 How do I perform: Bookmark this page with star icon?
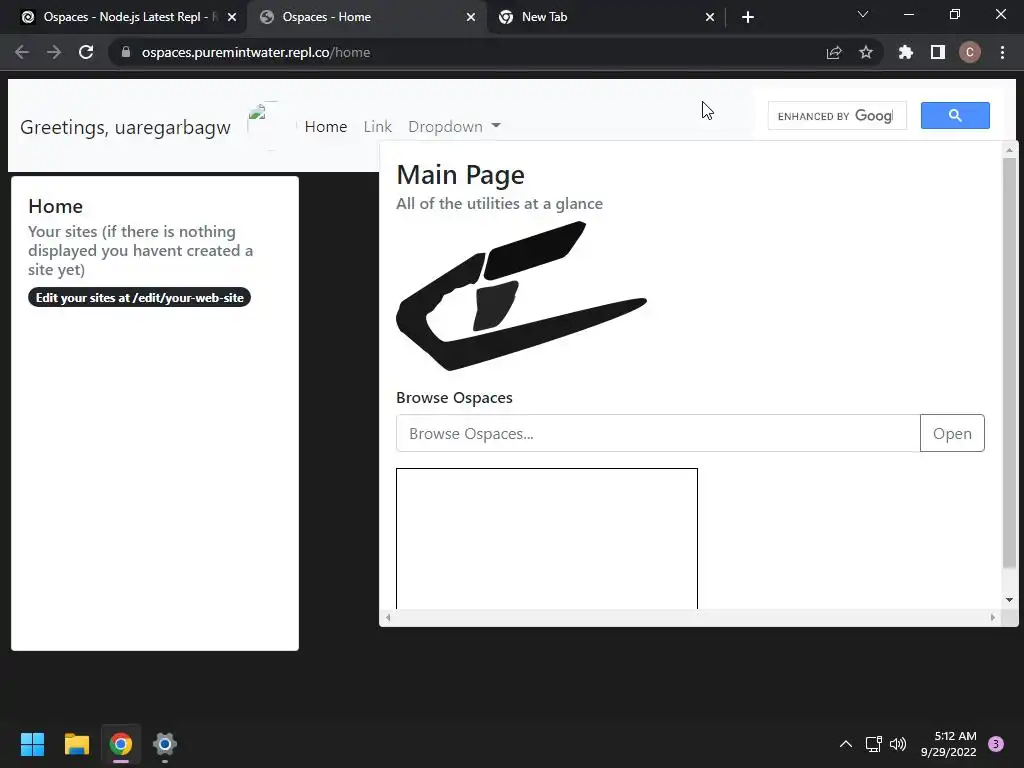coord(866,52)
